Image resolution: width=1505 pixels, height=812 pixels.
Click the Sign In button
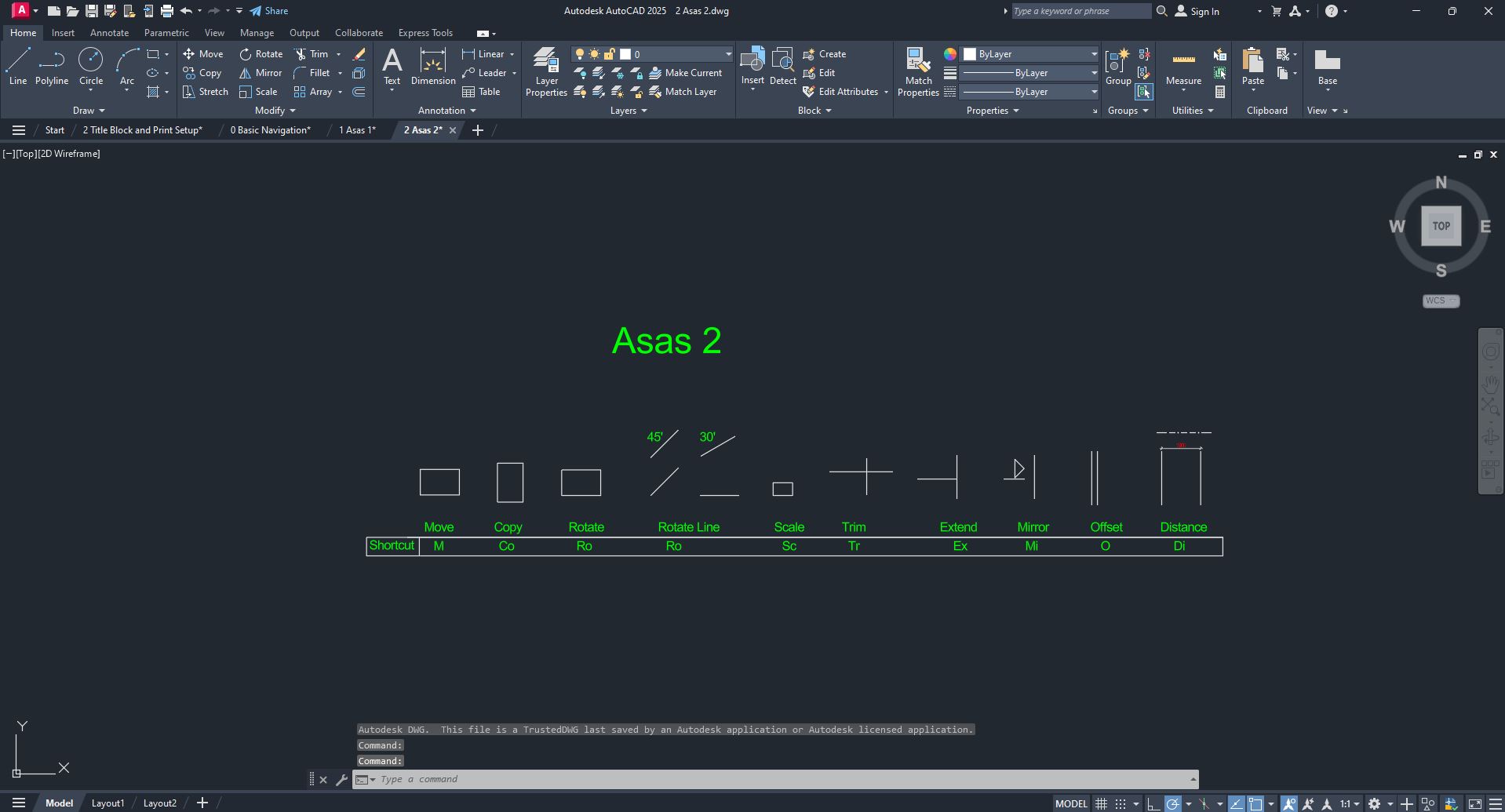[1197, 11]
